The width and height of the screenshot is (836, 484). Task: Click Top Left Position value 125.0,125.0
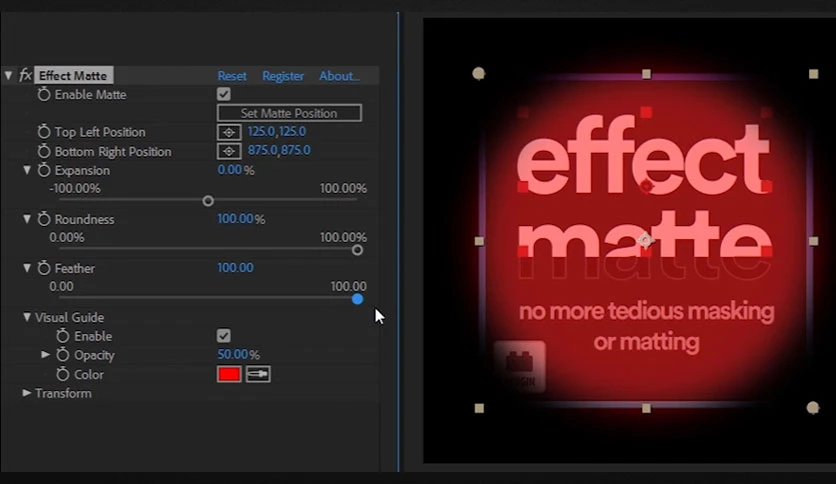click(277, 131)
